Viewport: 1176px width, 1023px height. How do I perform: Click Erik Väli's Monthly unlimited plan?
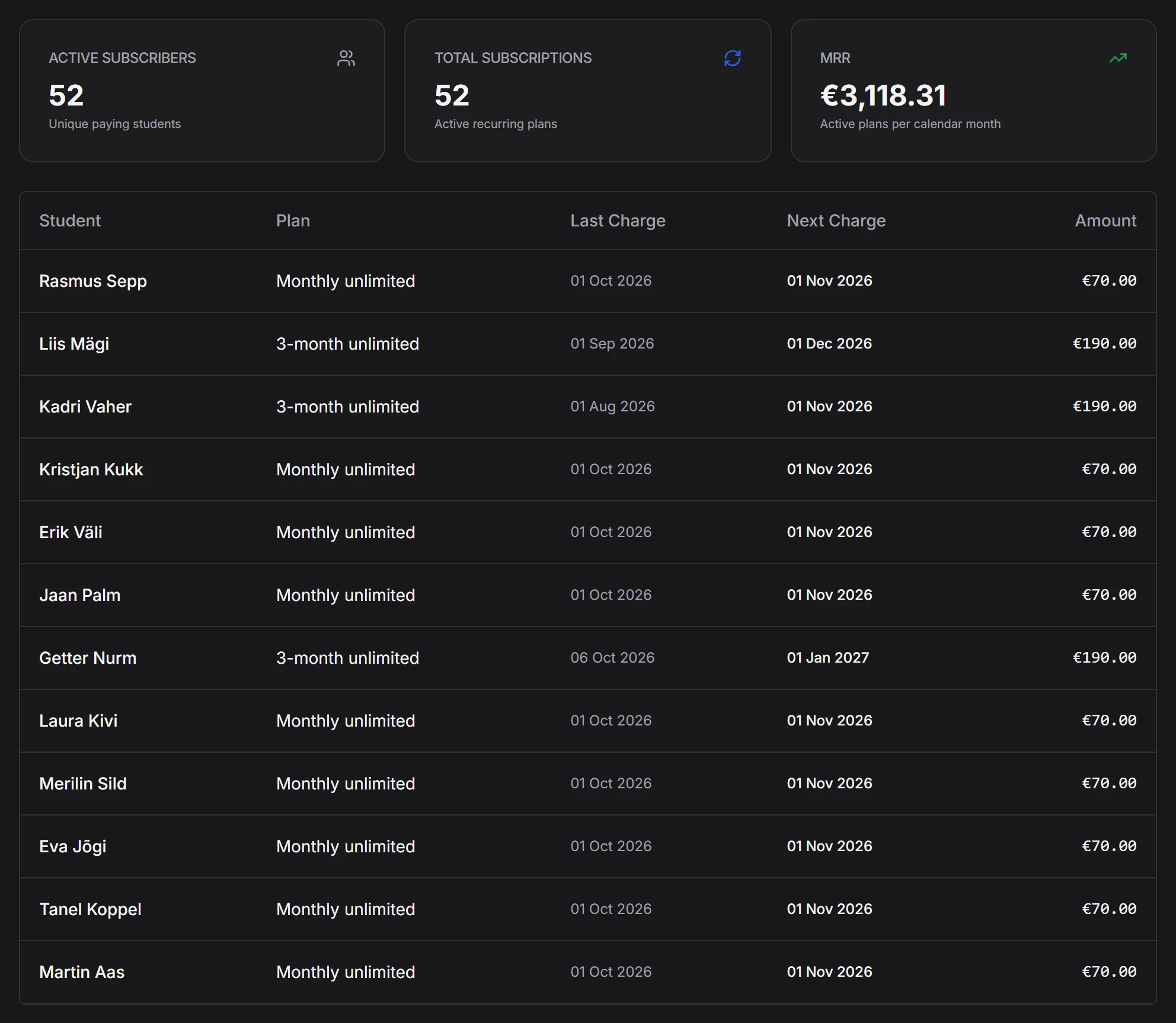click(346, 532)
